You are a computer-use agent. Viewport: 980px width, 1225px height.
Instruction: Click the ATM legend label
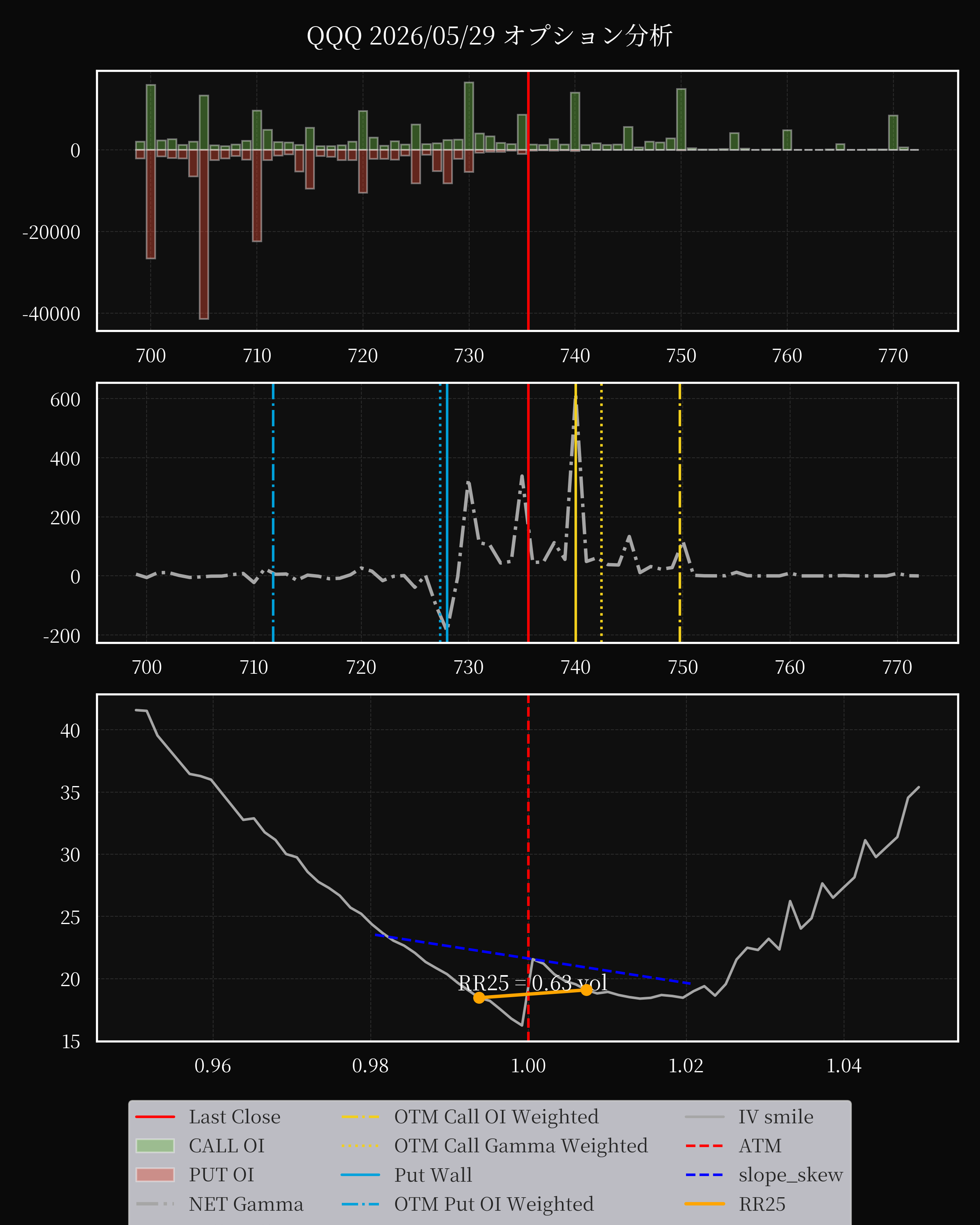(759, 1145)
